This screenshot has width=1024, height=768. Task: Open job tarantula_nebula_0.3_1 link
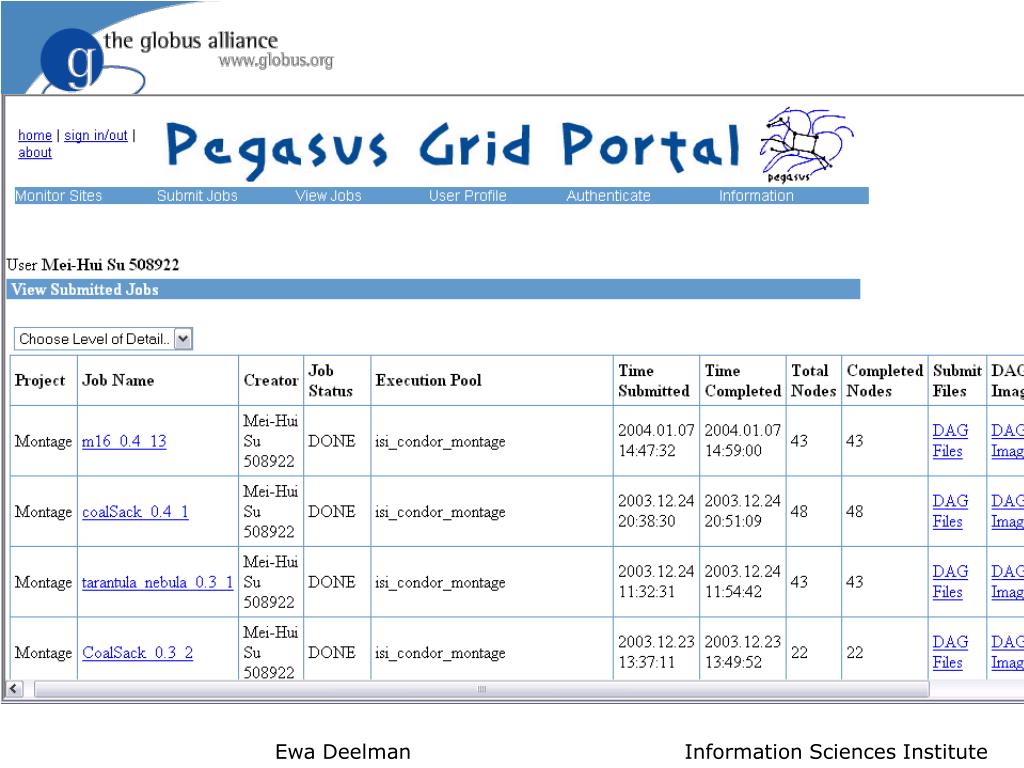point(157,583)
